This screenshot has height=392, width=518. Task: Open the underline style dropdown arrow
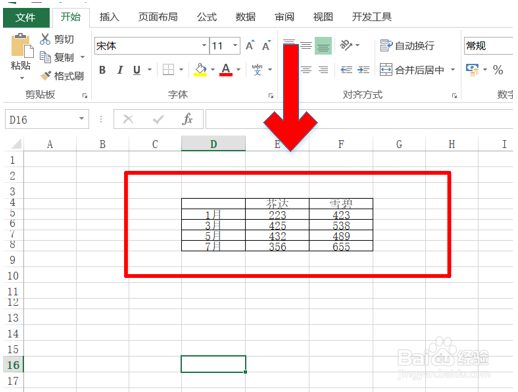(150, 70)
